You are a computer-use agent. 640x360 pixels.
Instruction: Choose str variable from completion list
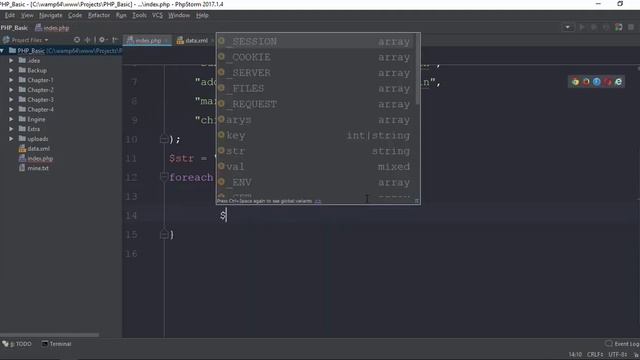(316, 151)
